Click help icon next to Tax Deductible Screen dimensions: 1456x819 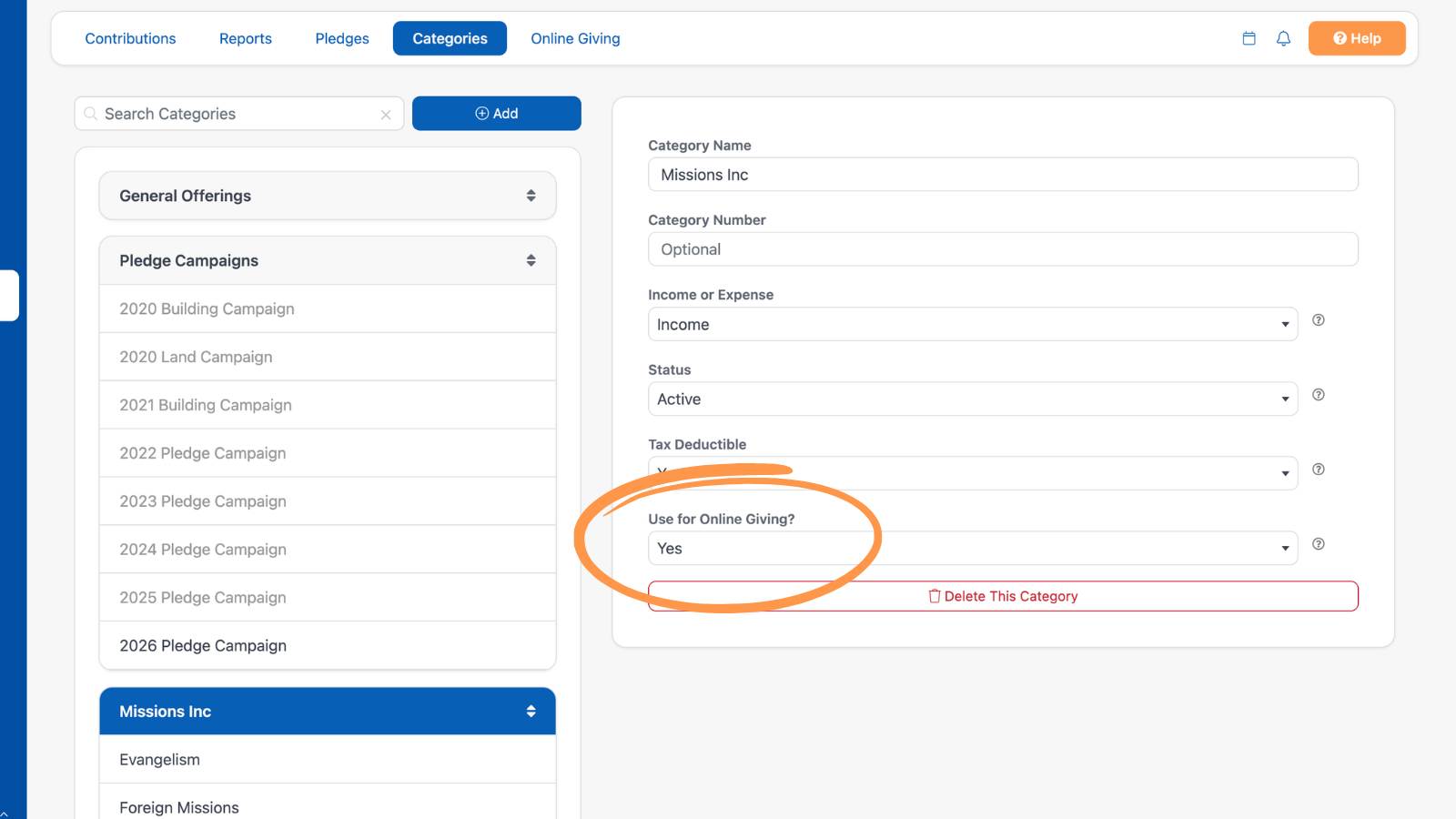coord(1318,470)
